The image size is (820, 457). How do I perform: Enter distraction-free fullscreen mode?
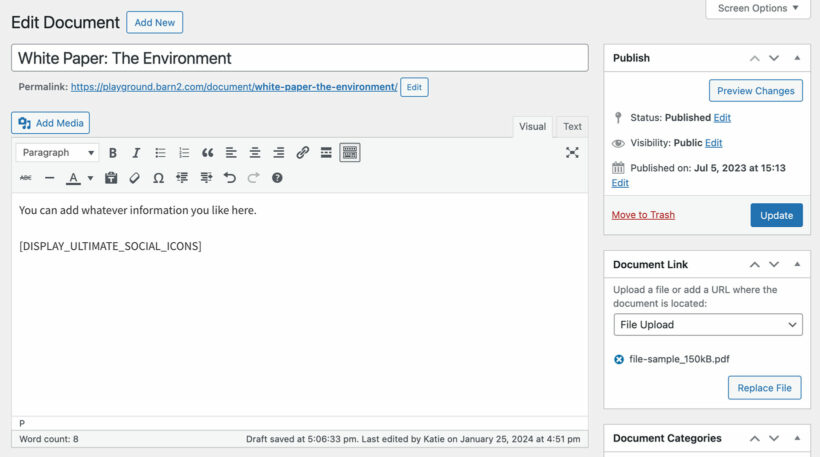572,153
